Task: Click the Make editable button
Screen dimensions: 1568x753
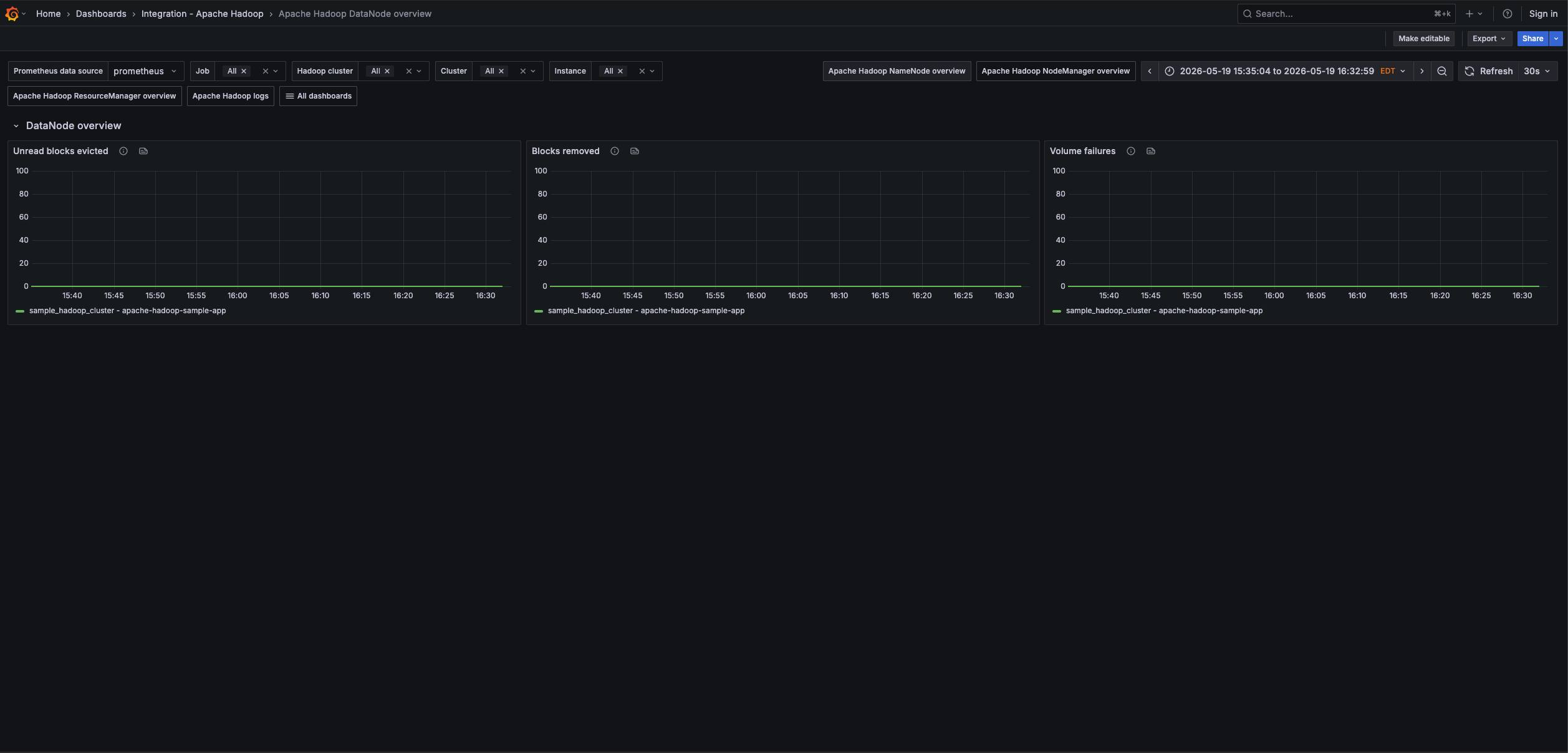Action: pyautogui.click(x=1424, y=39)
